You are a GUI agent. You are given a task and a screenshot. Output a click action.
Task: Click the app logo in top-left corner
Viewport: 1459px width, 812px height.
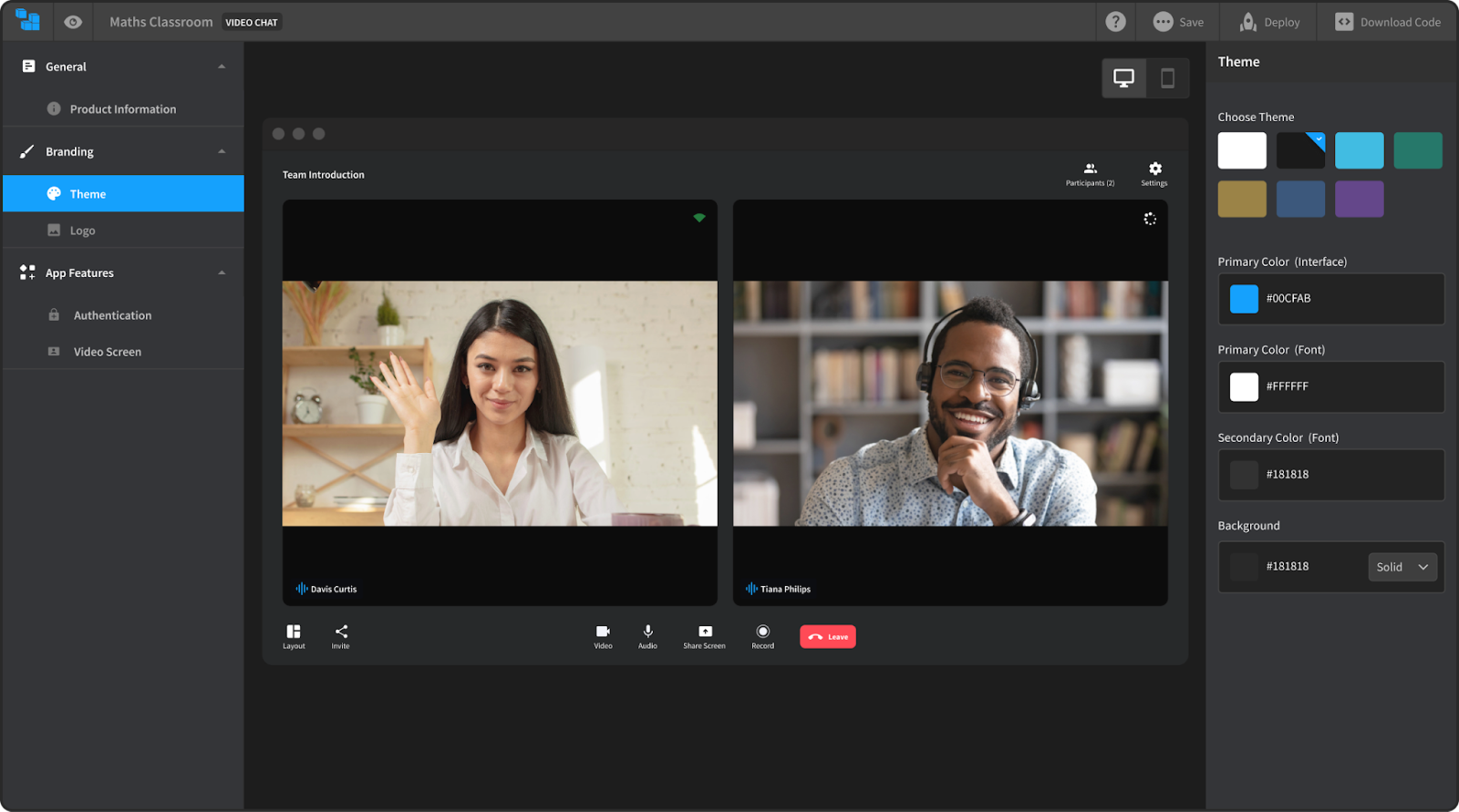coord(27,20)
